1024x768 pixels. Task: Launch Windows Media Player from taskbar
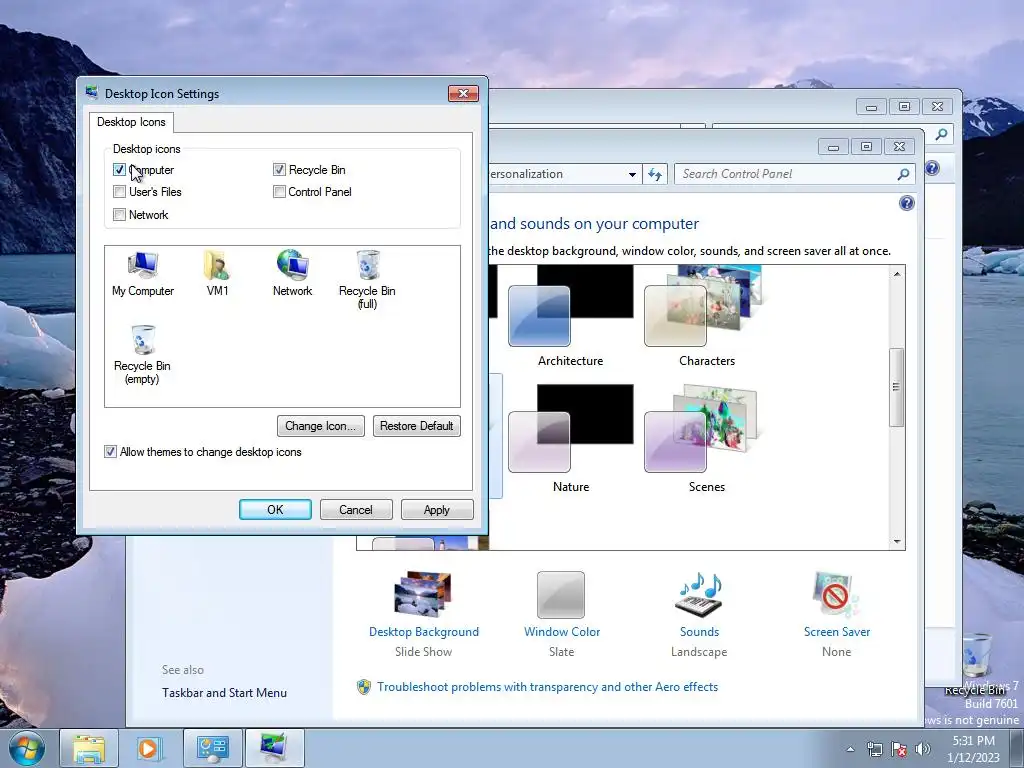pyautogui.click(x=148, y=749)
